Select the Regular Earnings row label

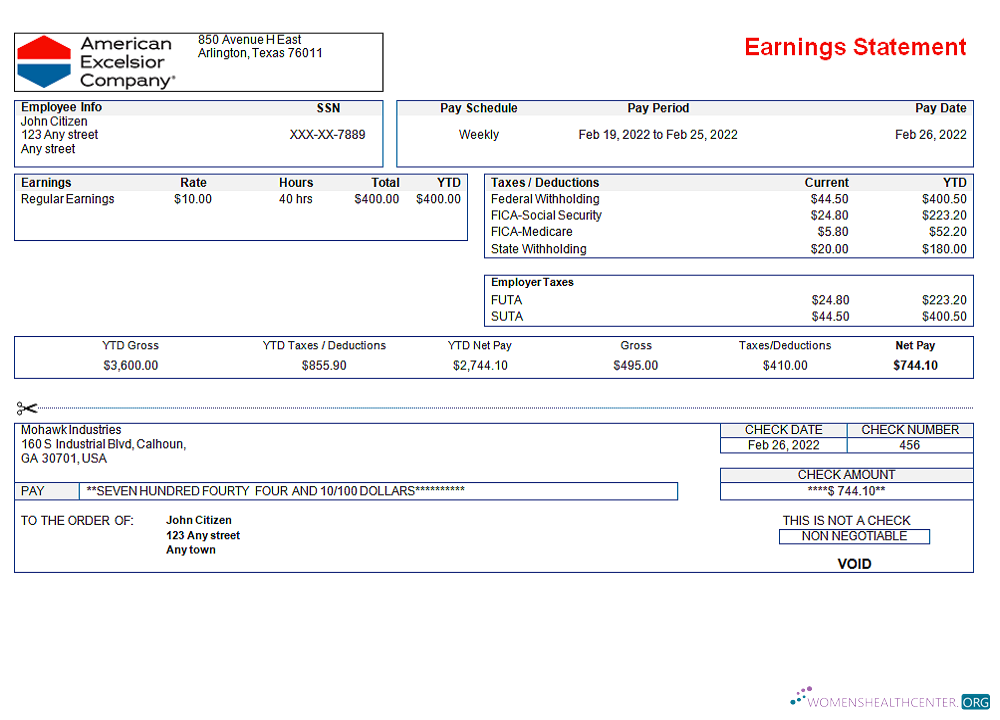(67, 199)
